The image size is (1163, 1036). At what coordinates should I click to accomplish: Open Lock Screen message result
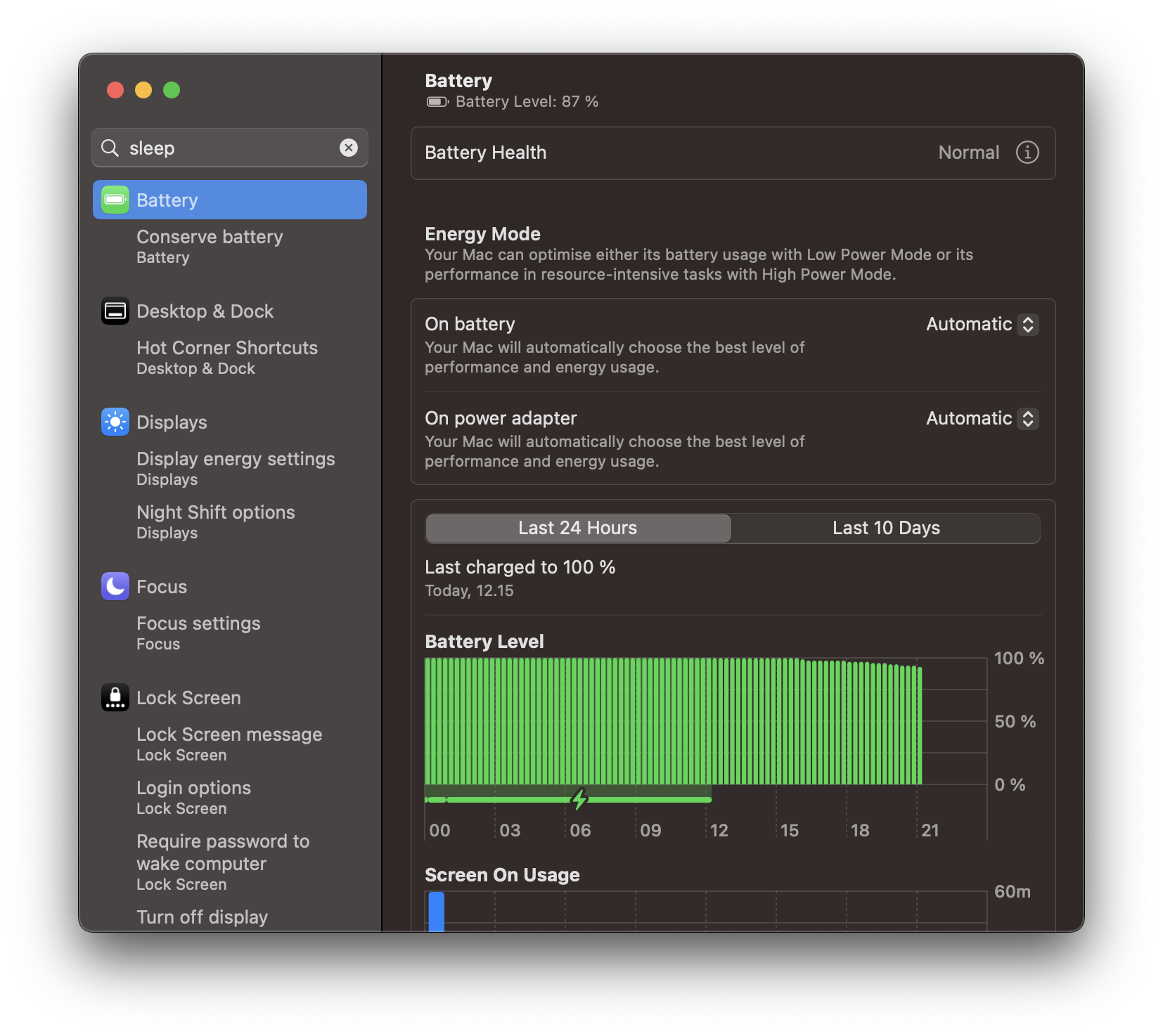pos(229,744)
